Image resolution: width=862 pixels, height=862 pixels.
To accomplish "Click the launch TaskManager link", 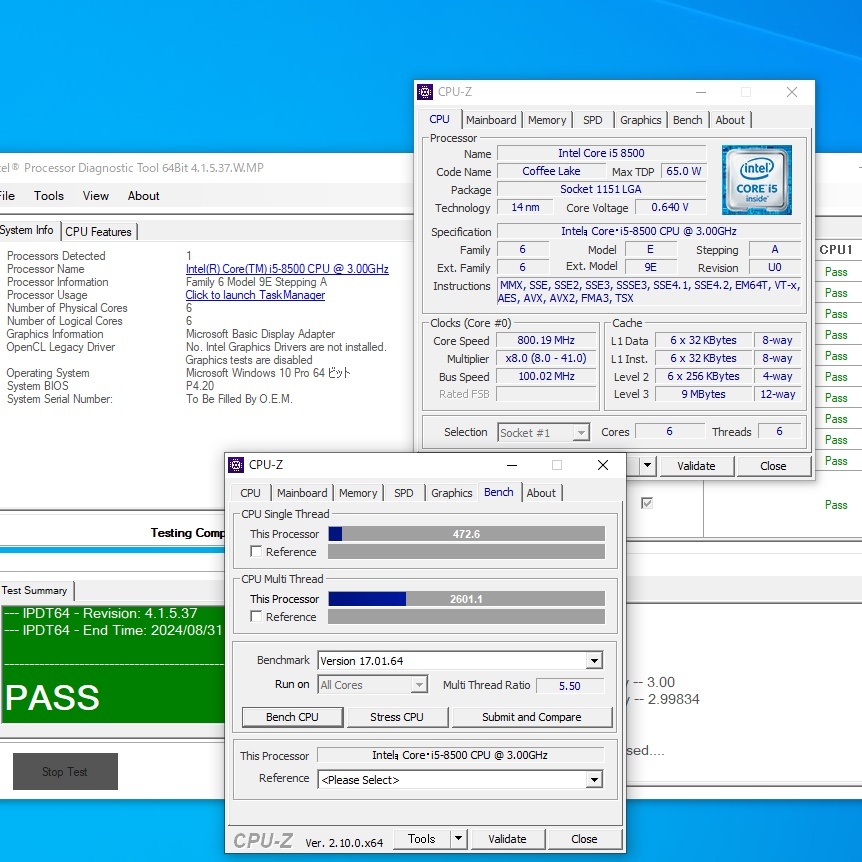I will pyautogui.click(x=255, y=295).
